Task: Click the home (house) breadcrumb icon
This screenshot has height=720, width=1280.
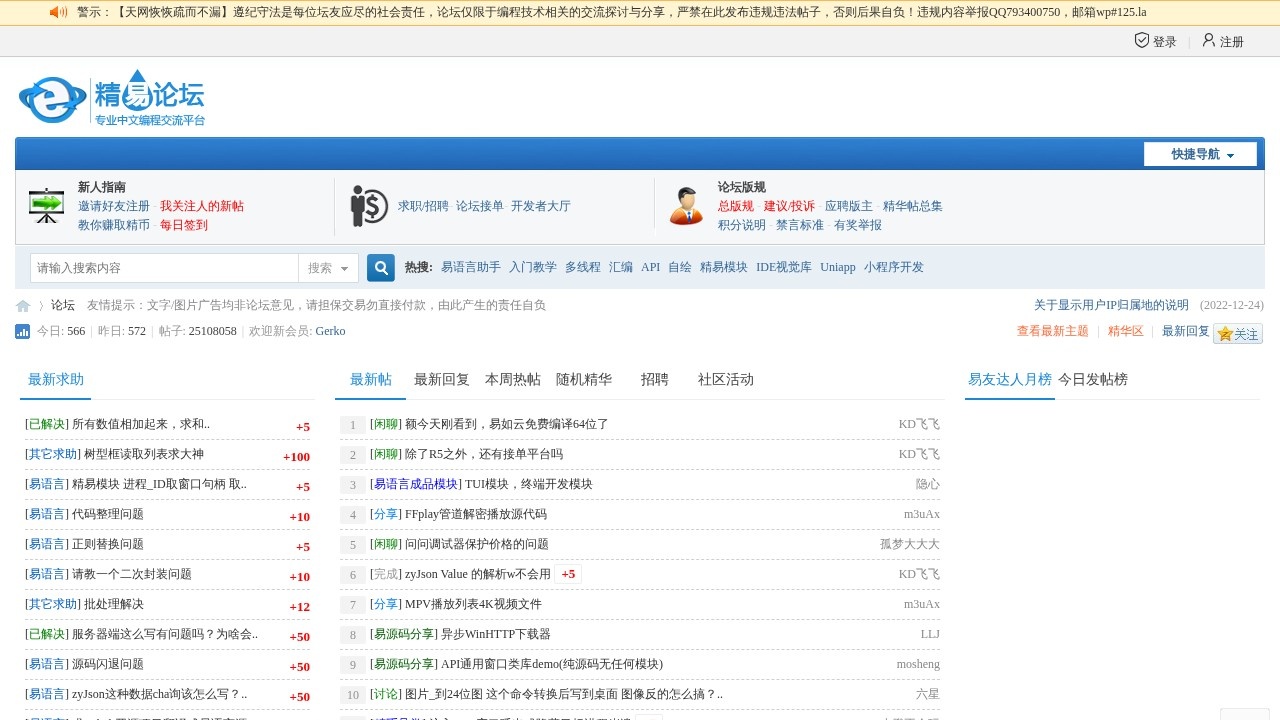Action: pos(22,305)
